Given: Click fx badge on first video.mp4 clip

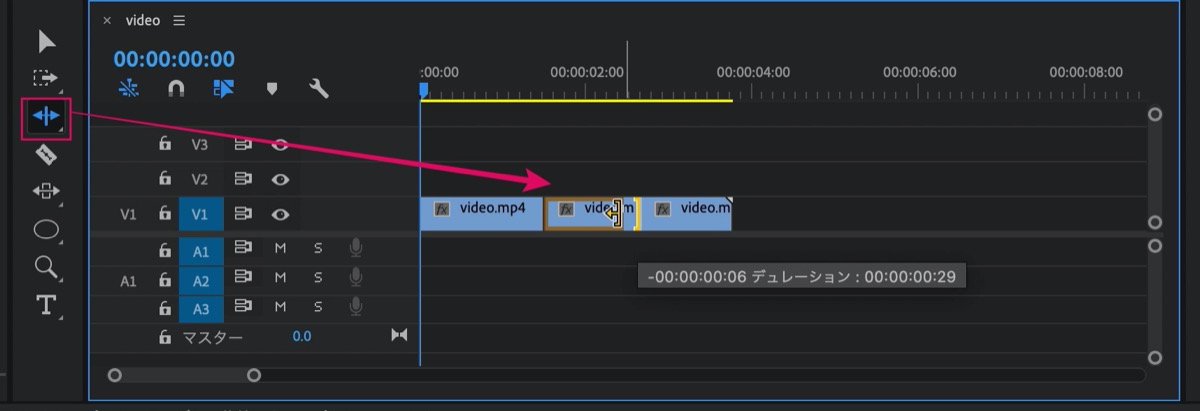Looking at the screenshot, I should point(442,209).
